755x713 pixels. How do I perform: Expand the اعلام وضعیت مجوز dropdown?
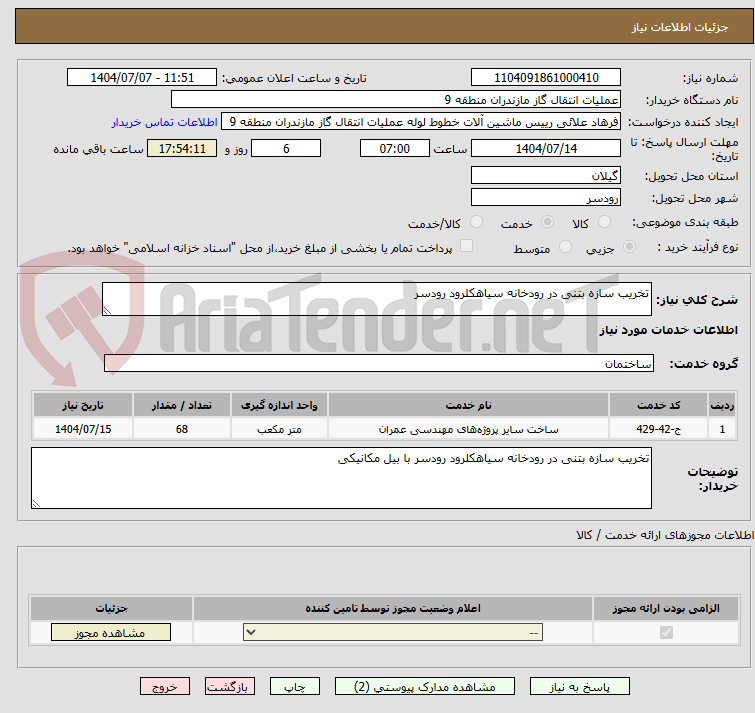point(393,632)
